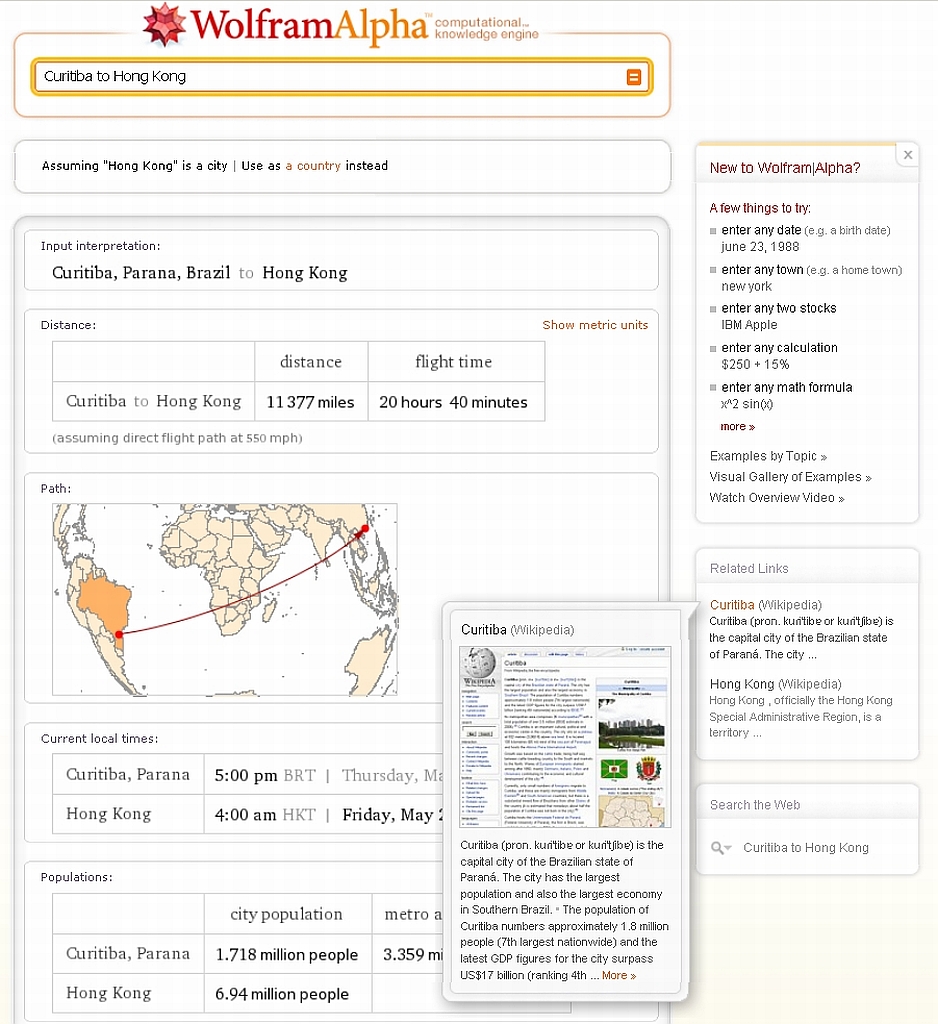Viewport: 938px width, 1024px height.
Task: Watch Overview Video link
Action: pyautogui.click(x=776, y=498)
